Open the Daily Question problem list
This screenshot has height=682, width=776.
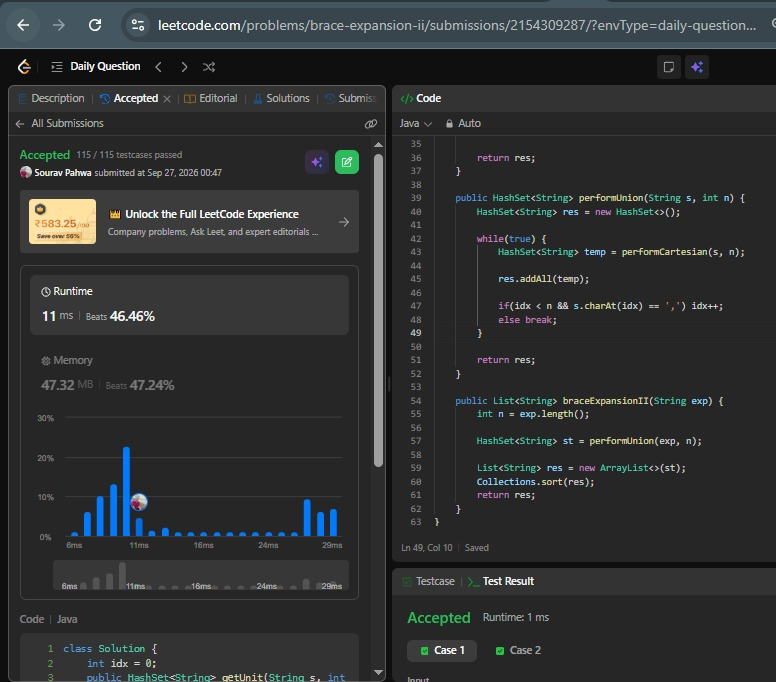pyautogui.click(x=96, y=66)
